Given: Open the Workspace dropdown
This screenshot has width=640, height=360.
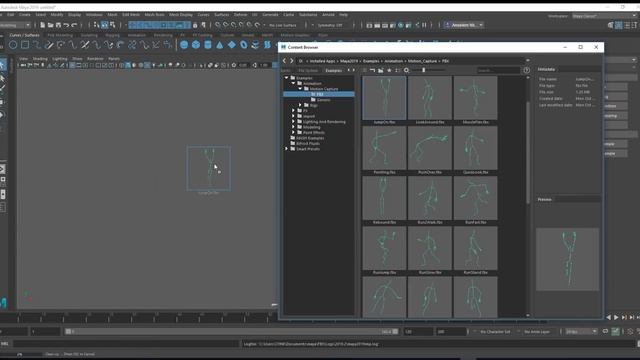Looking at the screenshot, I should click(604, 16).
